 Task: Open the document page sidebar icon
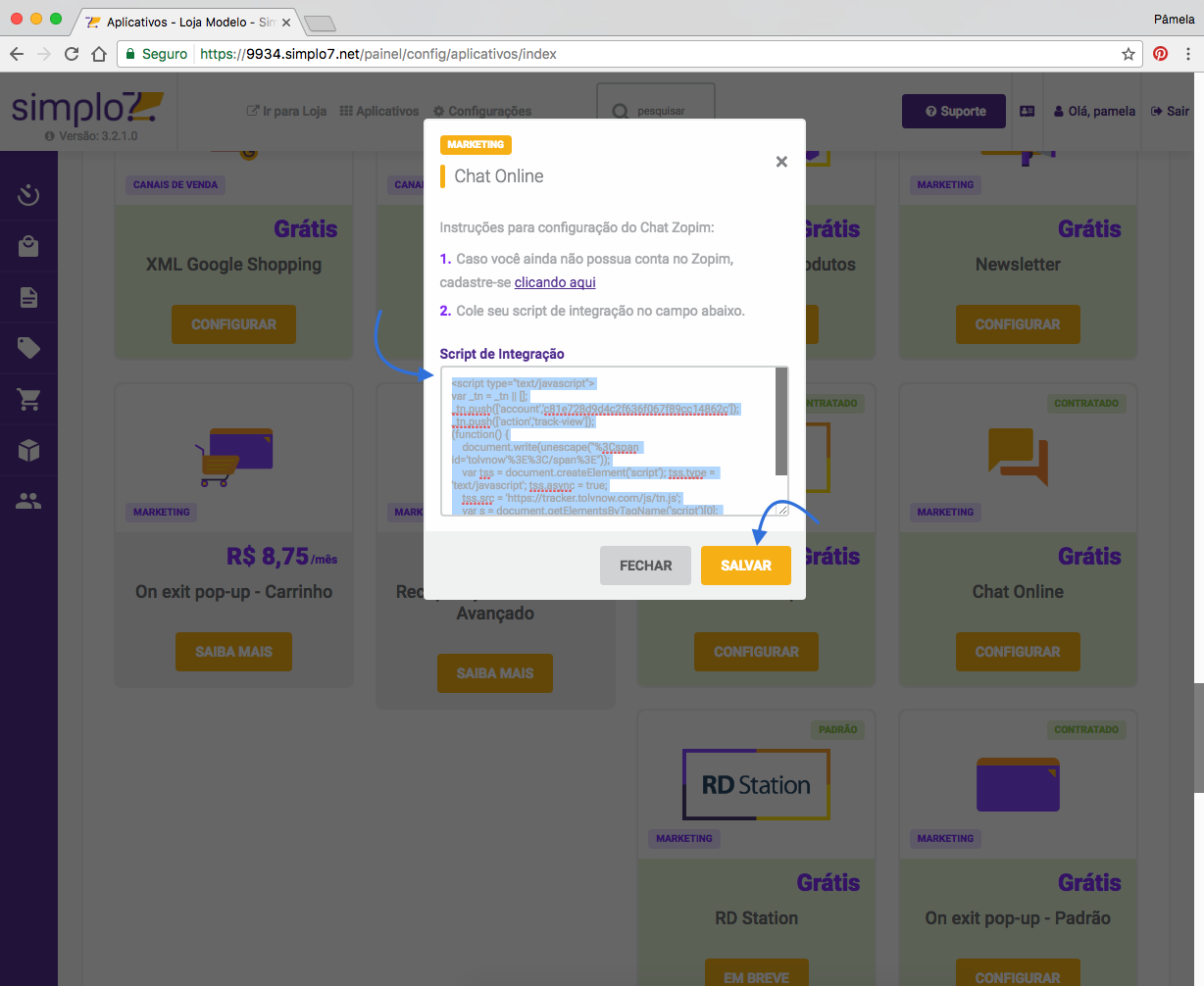pyautogui.click(x=28, y=298)
